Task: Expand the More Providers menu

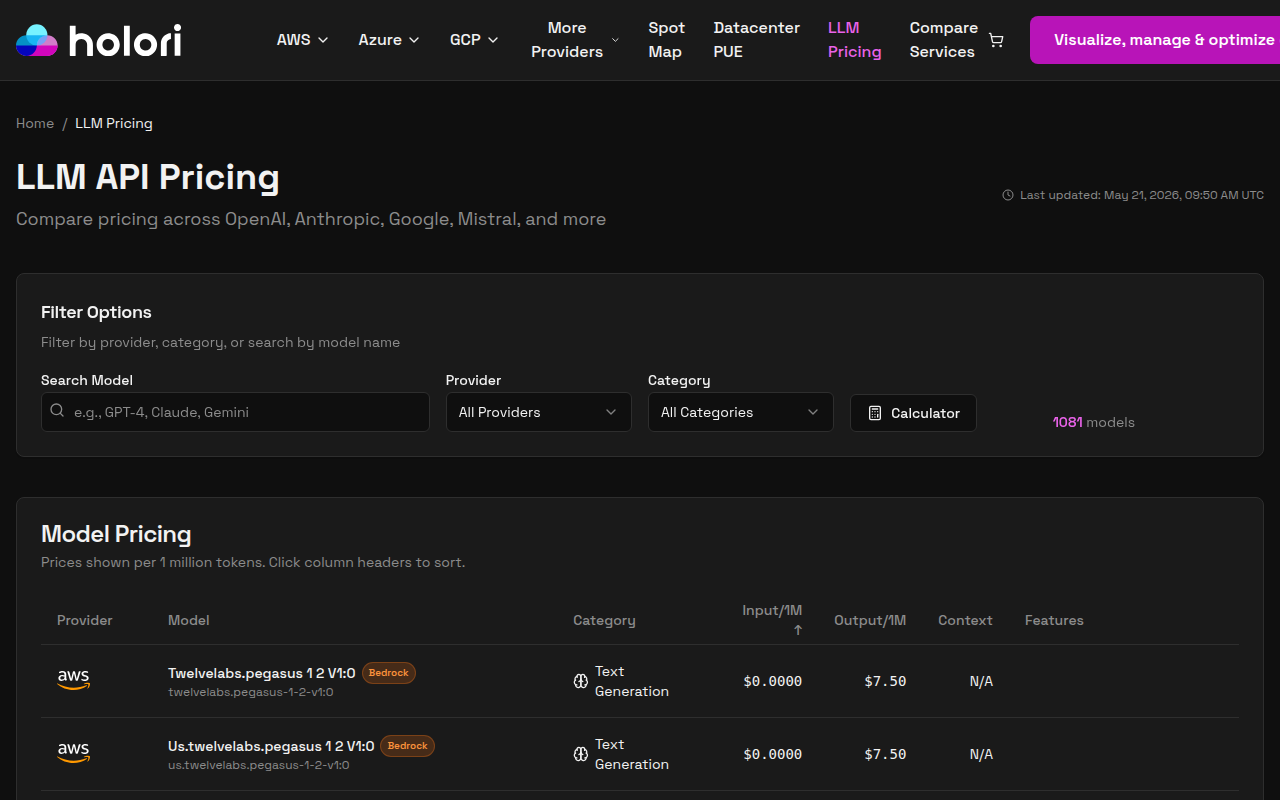Action: (575, 40)
